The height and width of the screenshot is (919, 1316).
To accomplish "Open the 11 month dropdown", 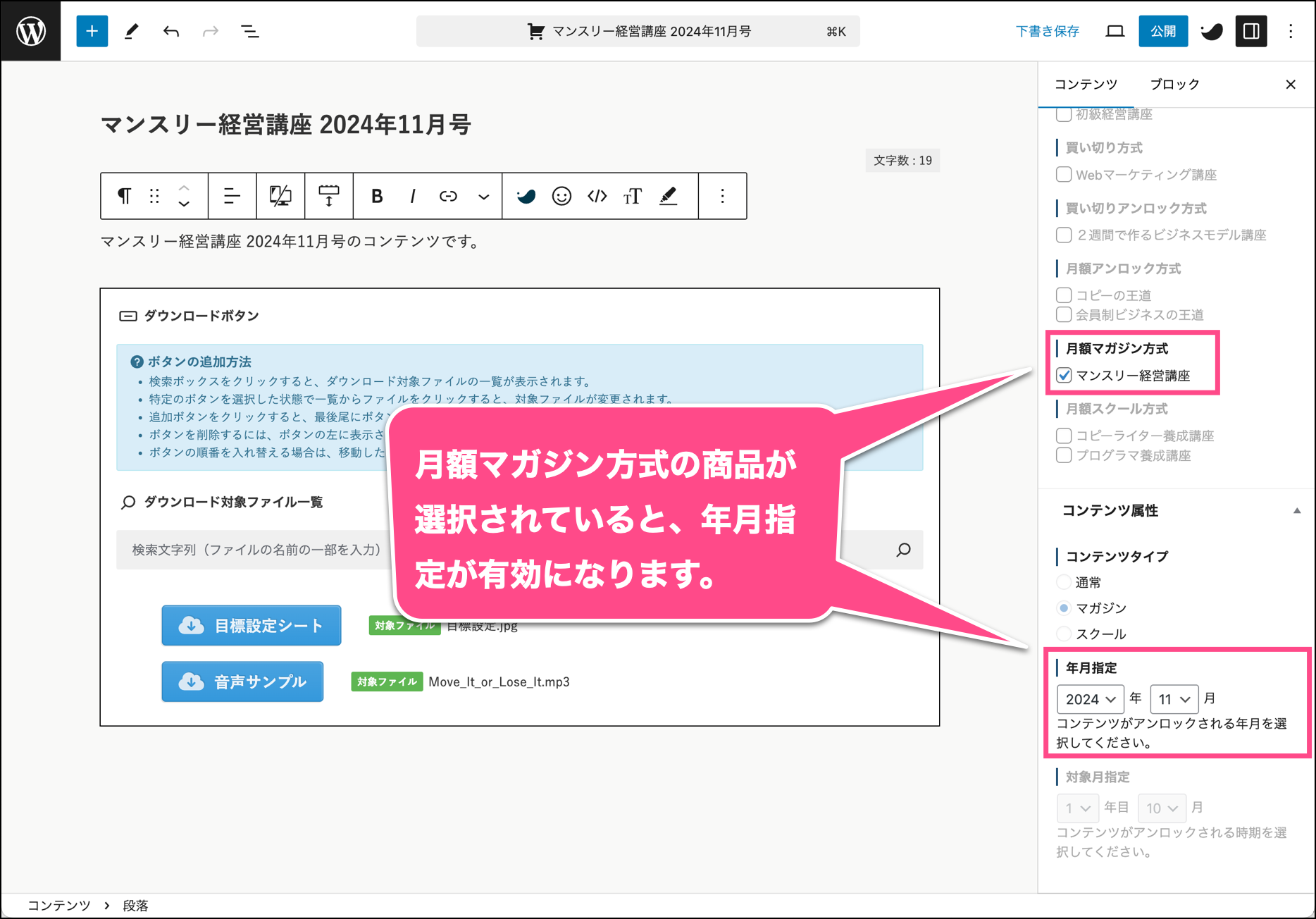I will 1174,699.
